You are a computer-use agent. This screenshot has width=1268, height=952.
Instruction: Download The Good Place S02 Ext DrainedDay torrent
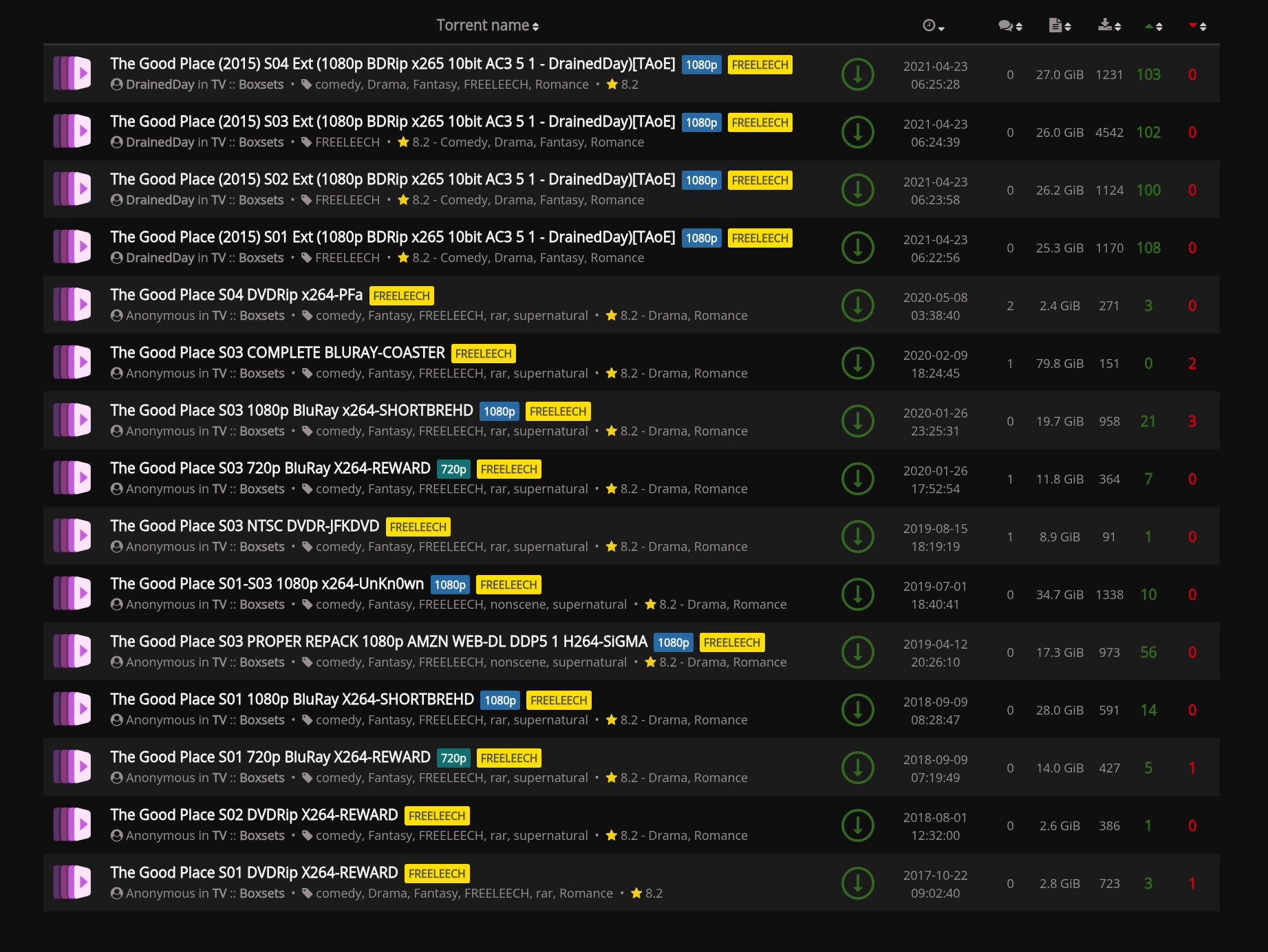coord(858,190)
